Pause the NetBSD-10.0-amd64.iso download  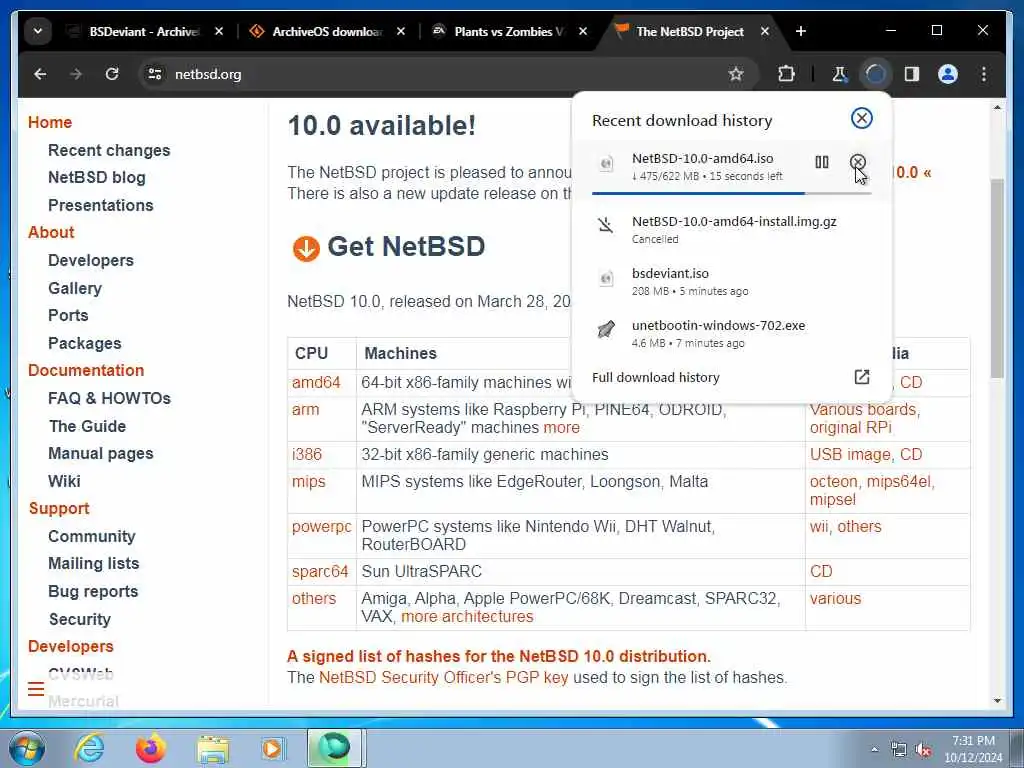click(822, 162)
